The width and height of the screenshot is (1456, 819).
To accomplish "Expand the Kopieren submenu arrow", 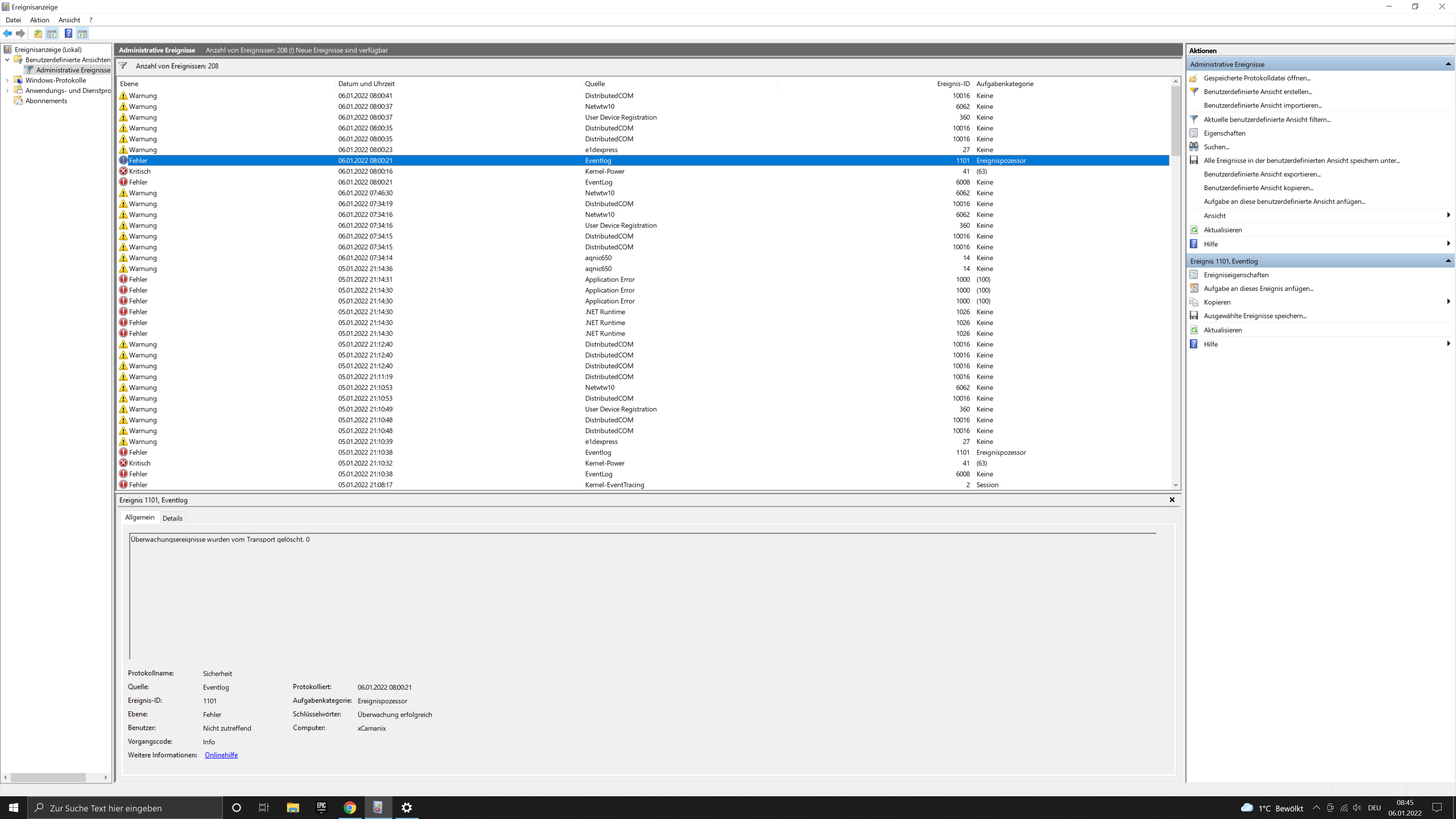I will (1448, 301).
